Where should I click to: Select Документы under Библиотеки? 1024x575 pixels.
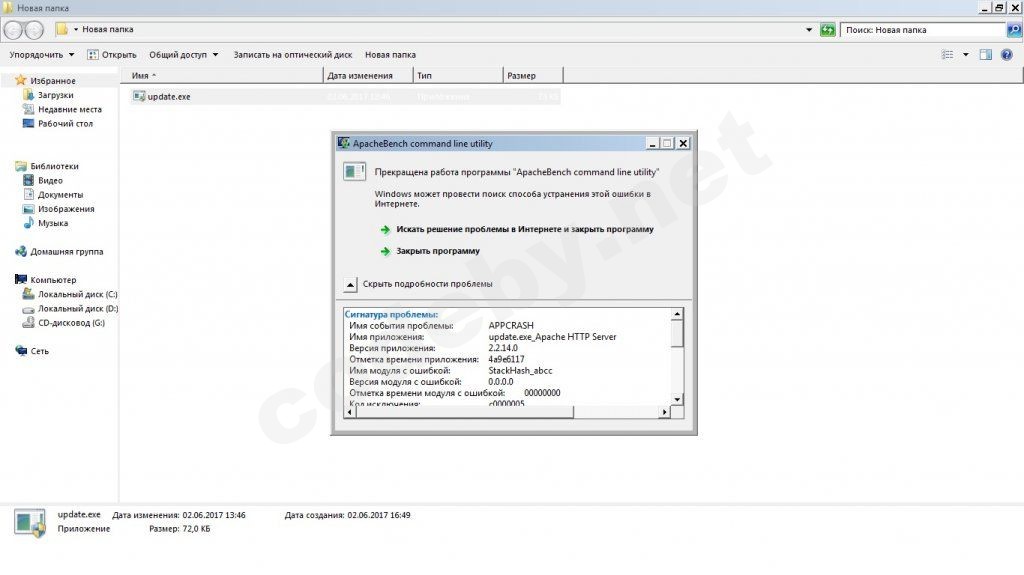(x=60, y=195)
